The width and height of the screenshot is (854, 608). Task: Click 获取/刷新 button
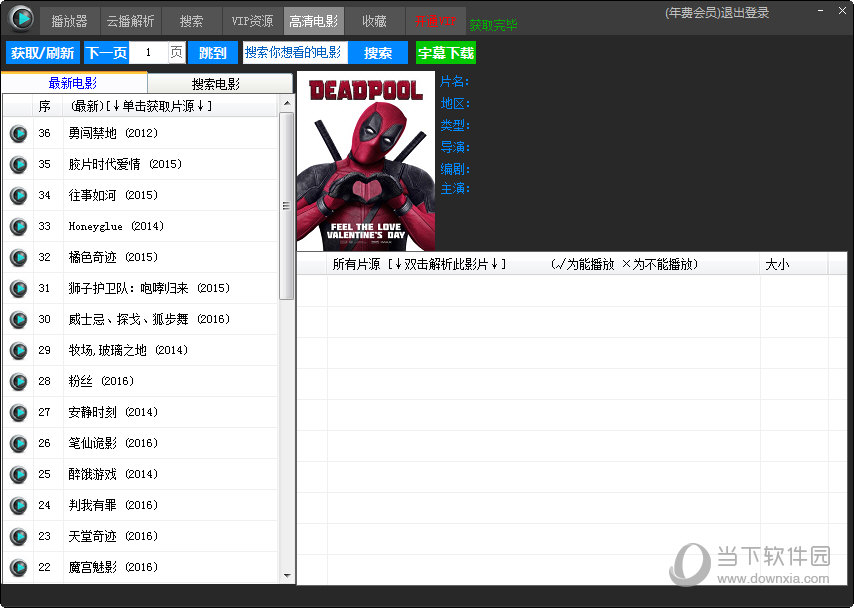point(43,53)
